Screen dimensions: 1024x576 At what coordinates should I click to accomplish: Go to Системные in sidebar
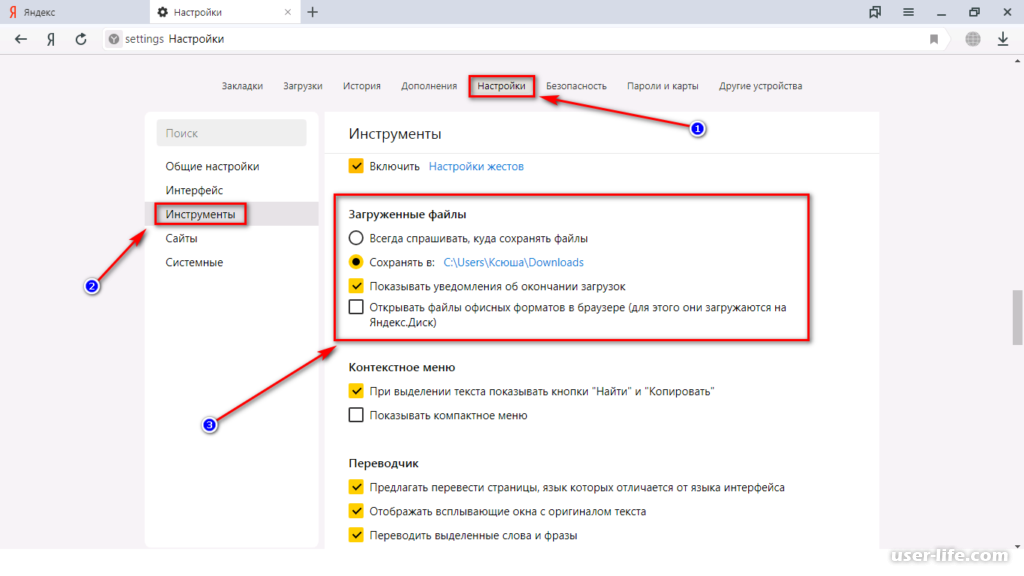pos(194,262)
